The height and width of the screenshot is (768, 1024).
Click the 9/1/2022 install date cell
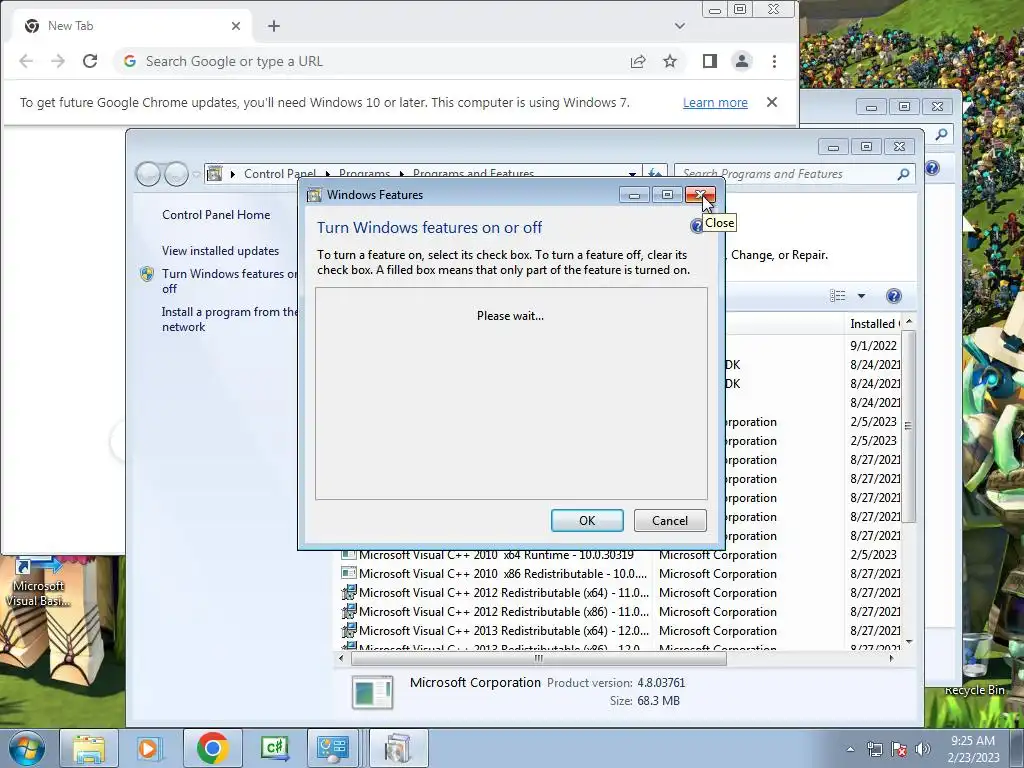point(873,345)
